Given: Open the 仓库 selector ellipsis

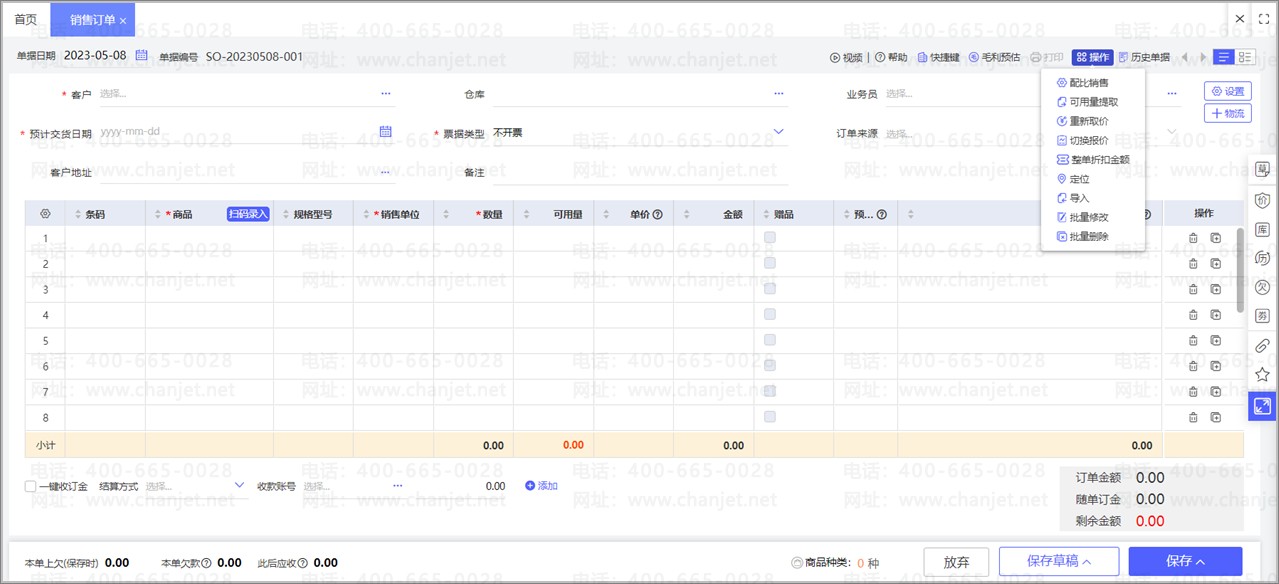Looking at the screenshot, I should tap(778, 94).
